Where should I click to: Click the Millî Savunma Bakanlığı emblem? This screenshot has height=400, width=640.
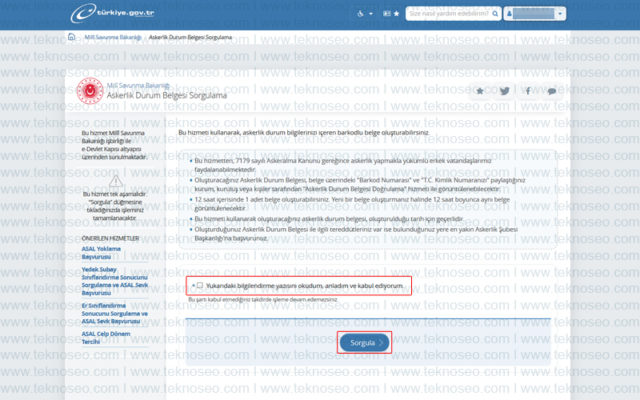click(90, 91)
